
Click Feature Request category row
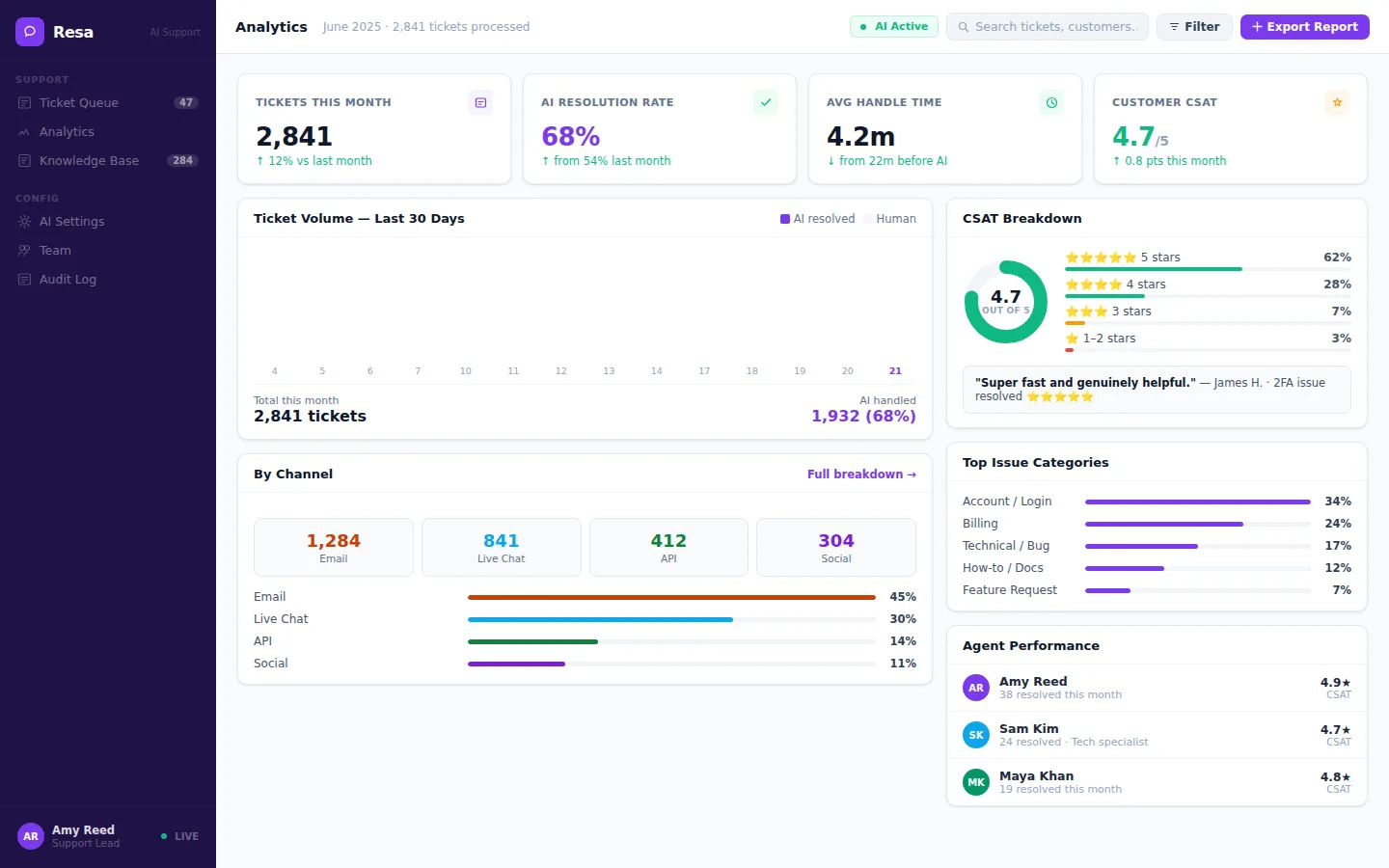point(1157,590)
